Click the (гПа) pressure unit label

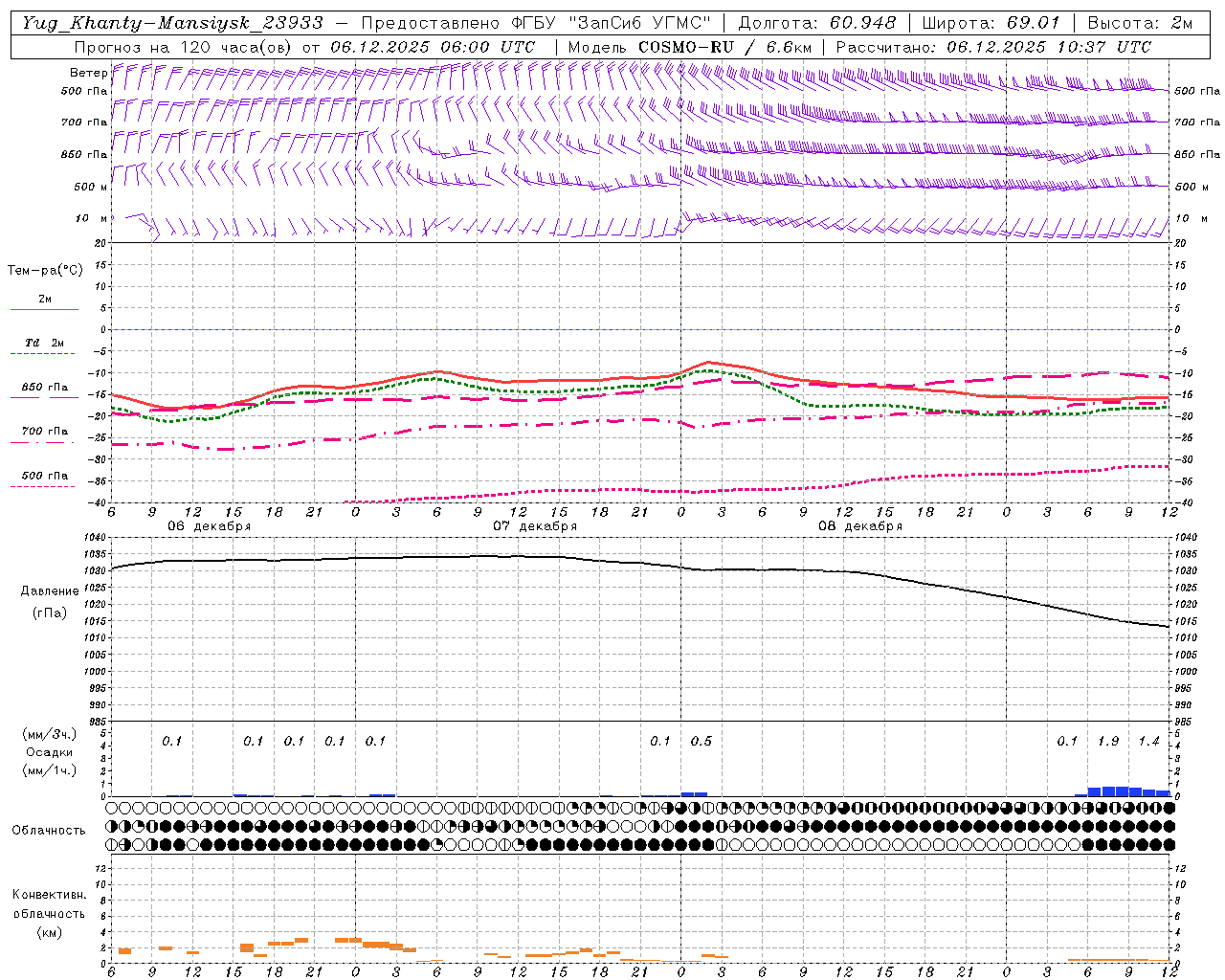coord(50,612)
